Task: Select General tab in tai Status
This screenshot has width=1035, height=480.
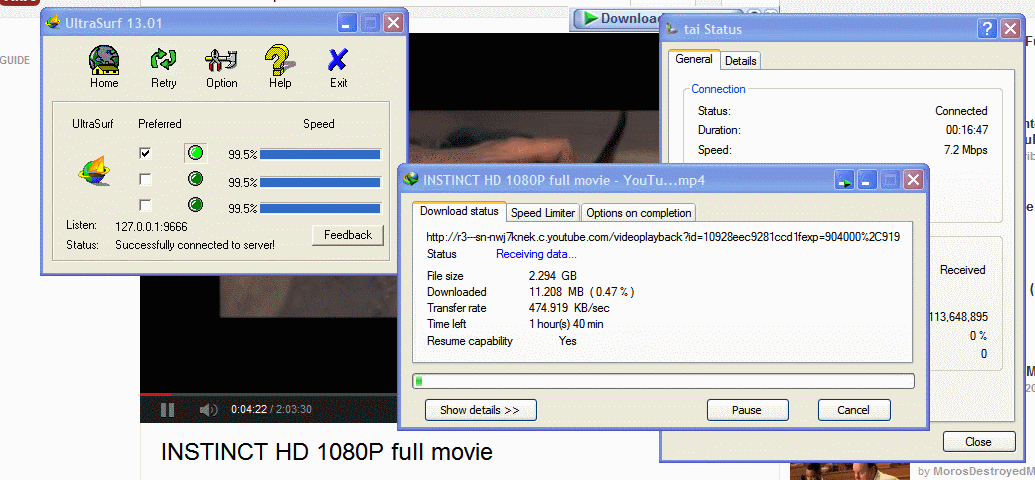Action: point(694,59)
